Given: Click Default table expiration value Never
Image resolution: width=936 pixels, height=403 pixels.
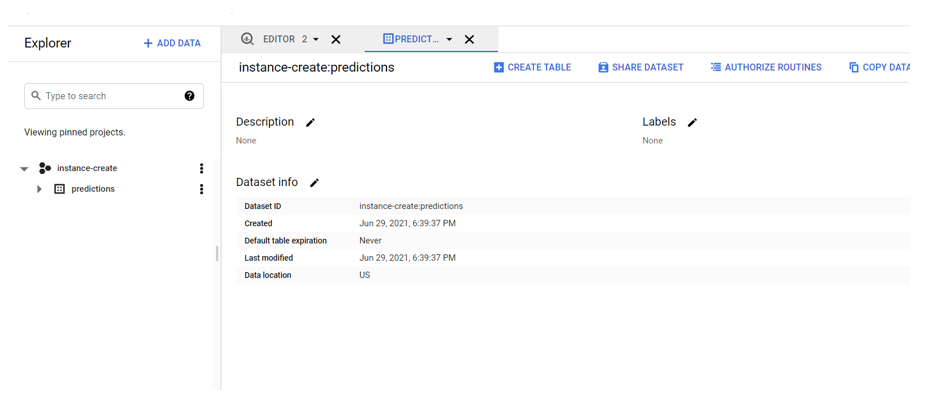Looking at the screenshot, I should tap(370, 241).
